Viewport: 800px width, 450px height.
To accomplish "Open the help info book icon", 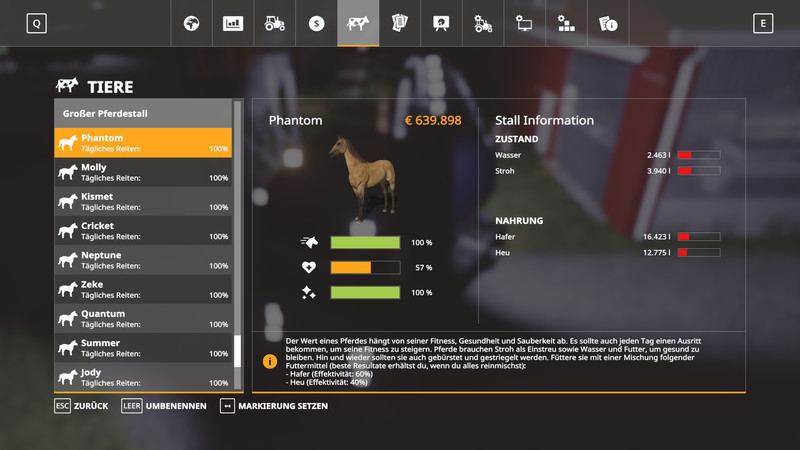I will click(607, 23).
